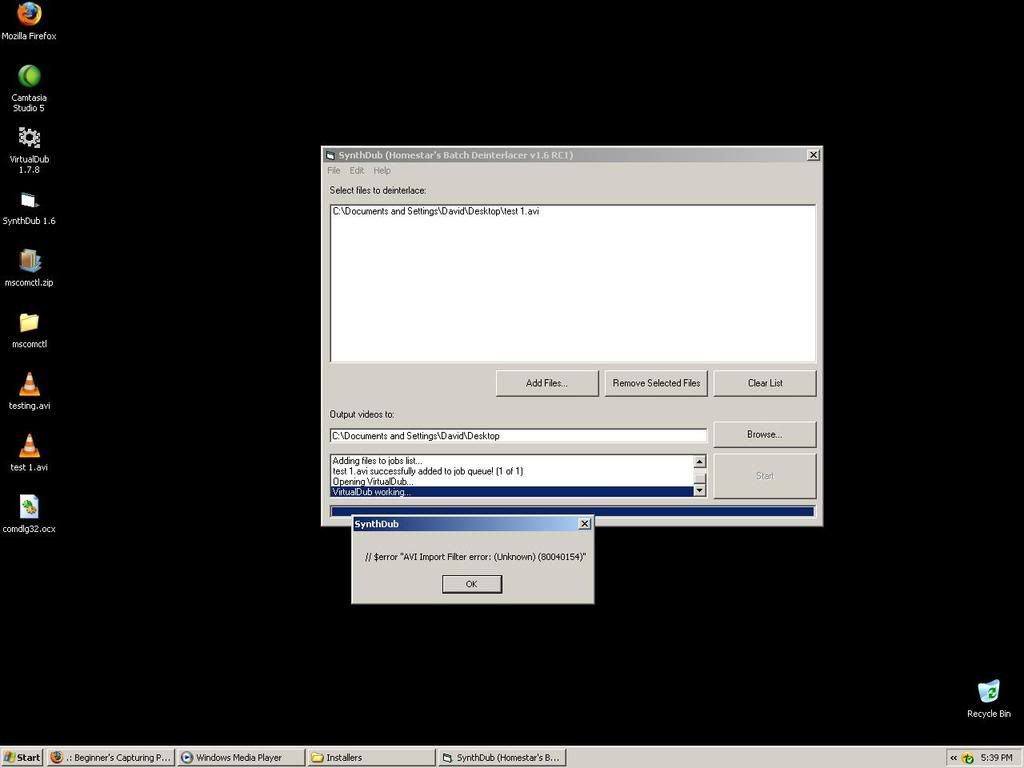
Task: Select 'Adding files to jobs list...' log line
Action: [377, 460]
